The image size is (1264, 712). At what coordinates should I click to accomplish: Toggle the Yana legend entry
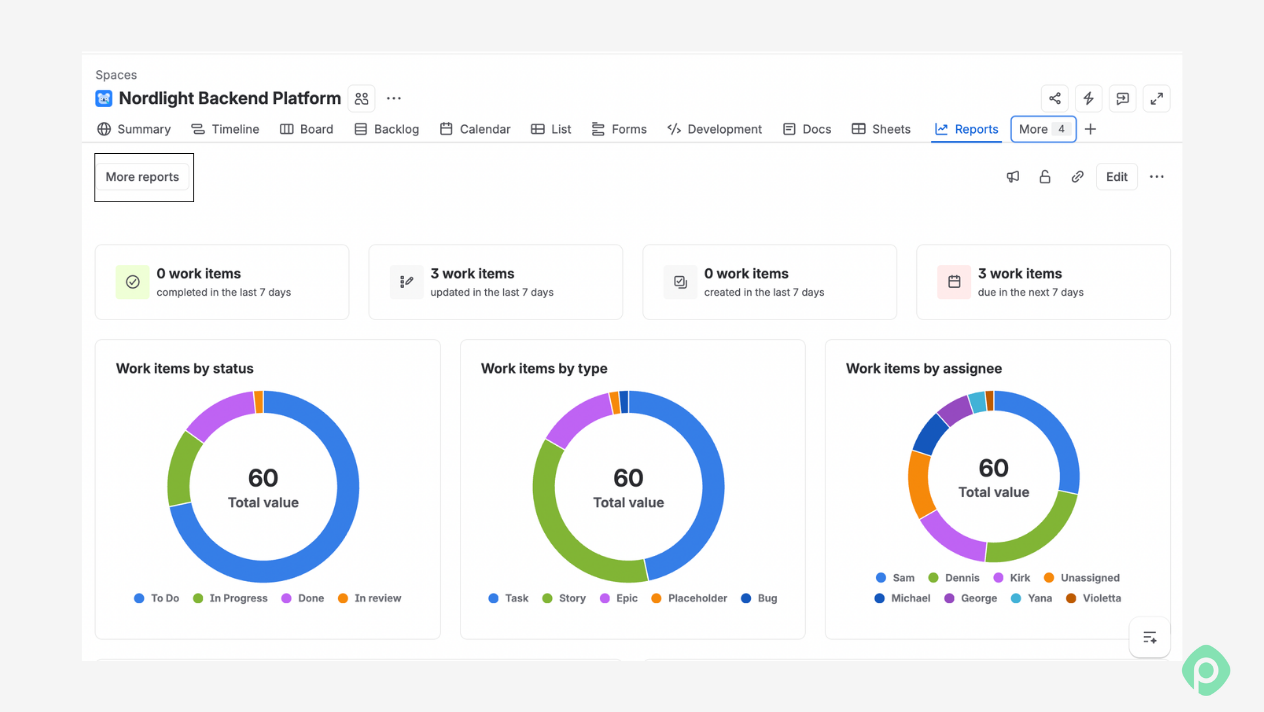(x=1032, y=598)
